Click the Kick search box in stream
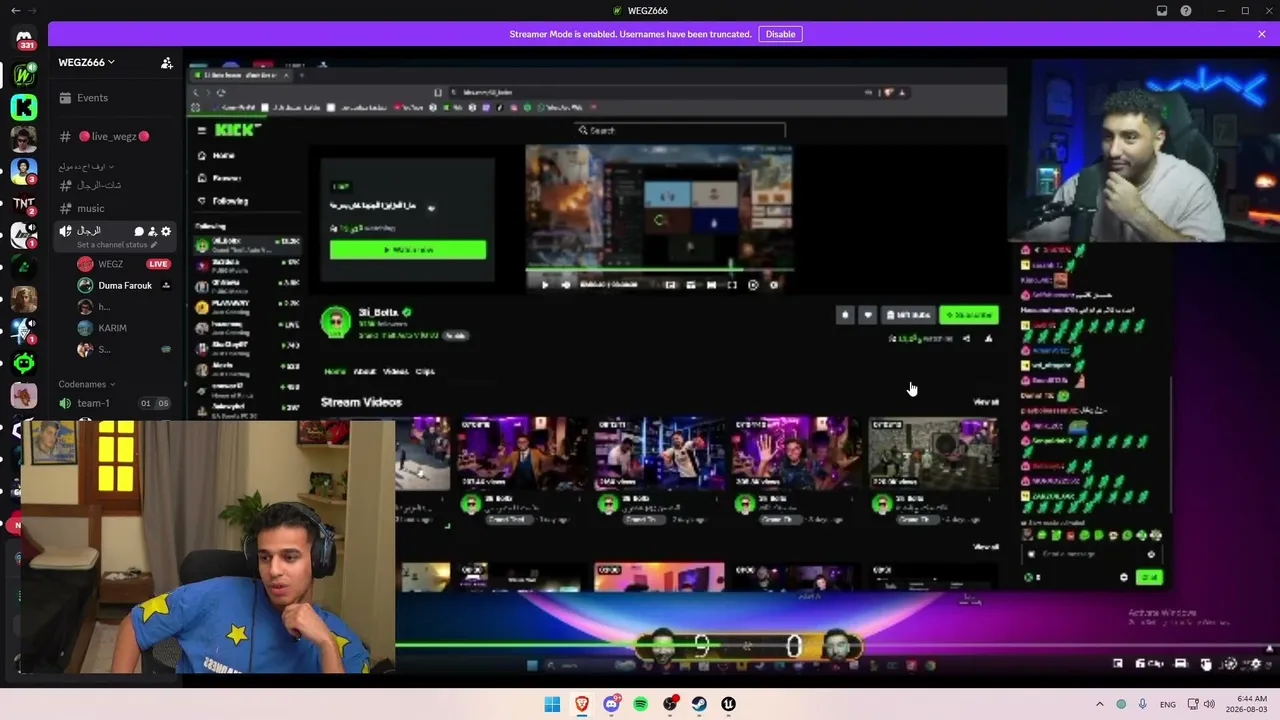Screen dimensions: 1280x720 (680, 130)
